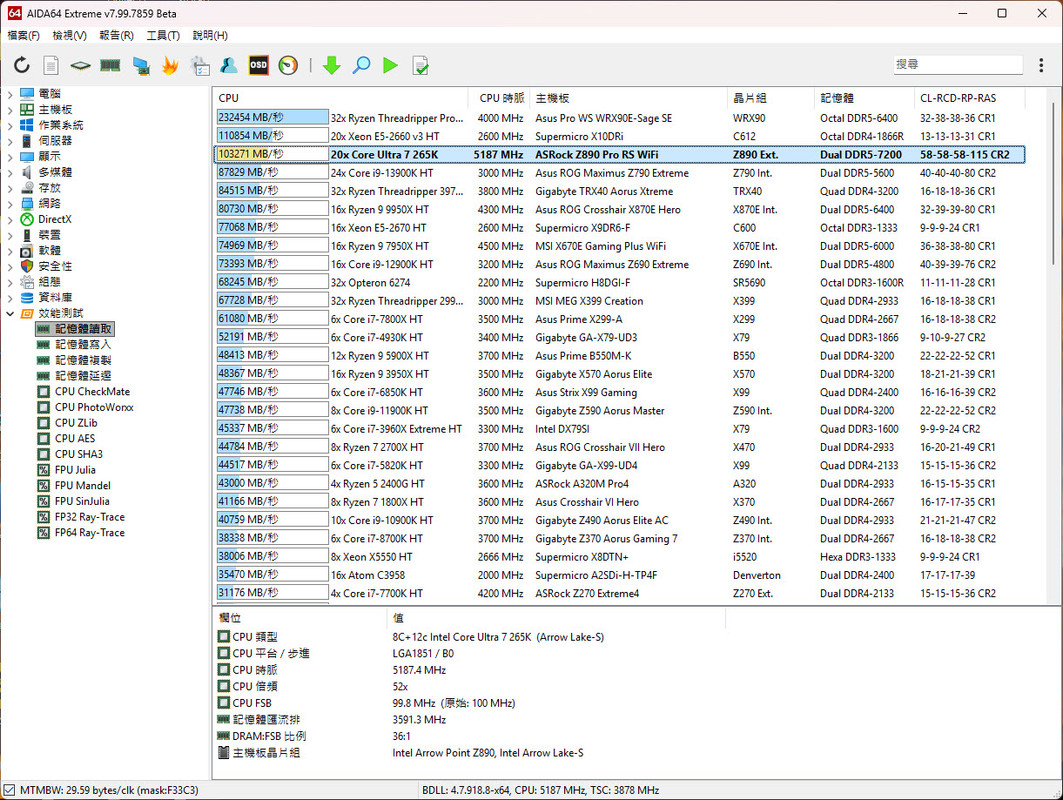Click the magnifier search icon in toolbar
This screenshot has height=800, width=1063.
[x=361, y=65]
